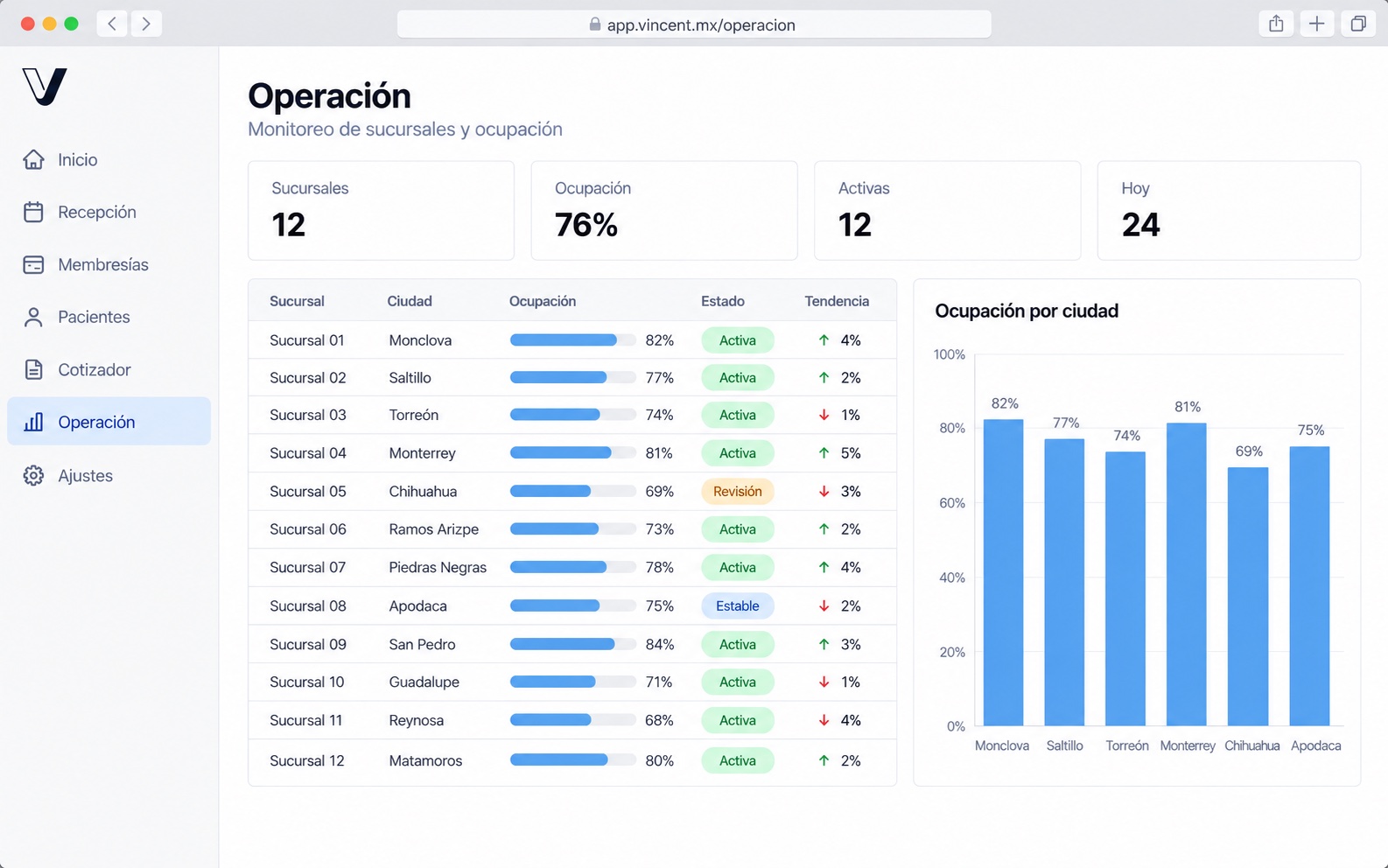
Task: Click the Recepción calendar icon
Action: click(33, 212)
